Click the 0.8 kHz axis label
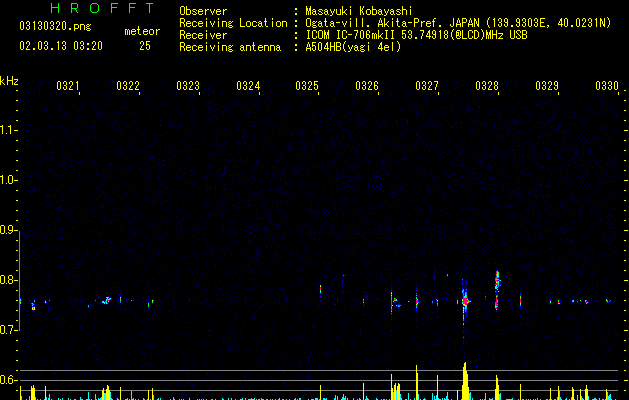Screen dimensions: 629x400 click(x=8, y=280)
